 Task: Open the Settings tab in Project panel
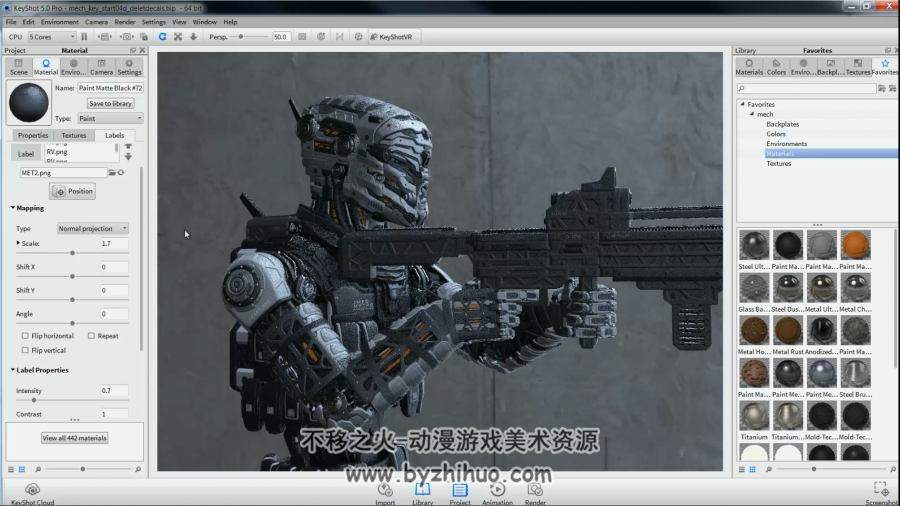tap(129, 67)
